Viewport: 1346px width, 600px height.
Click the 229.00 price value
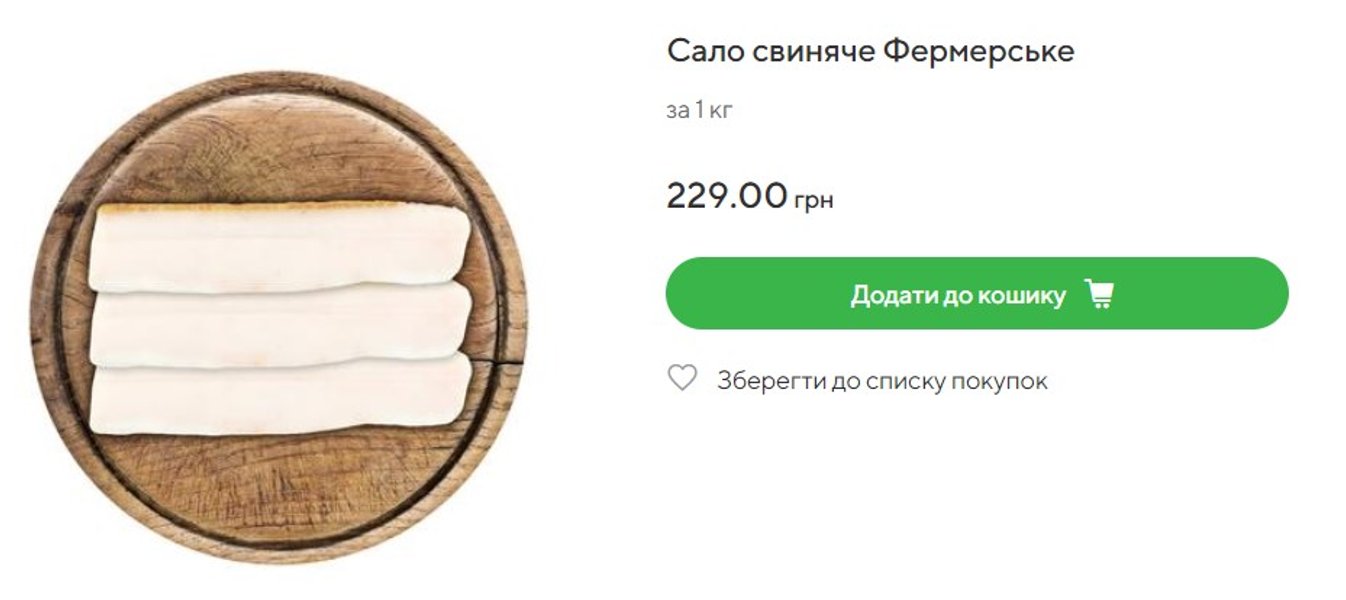727,195
